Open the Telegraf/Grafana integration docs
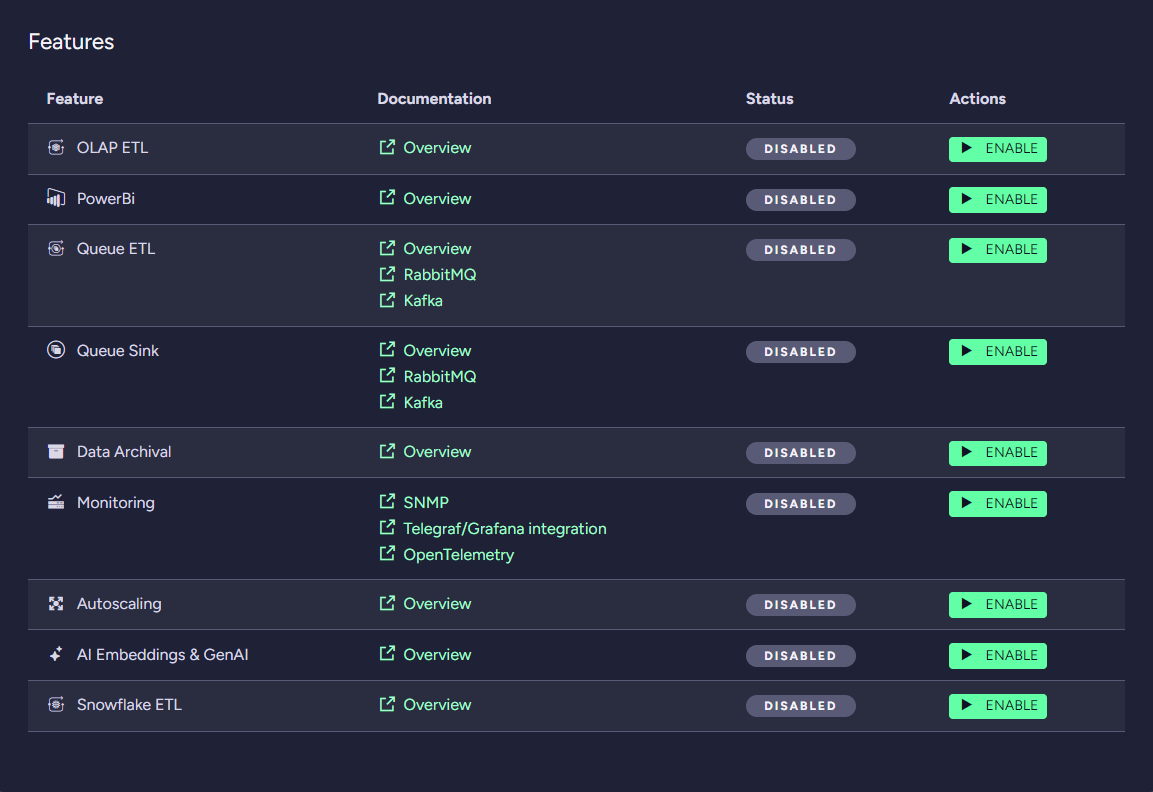This screenshot has width=1153, height=792. point(504,529)
